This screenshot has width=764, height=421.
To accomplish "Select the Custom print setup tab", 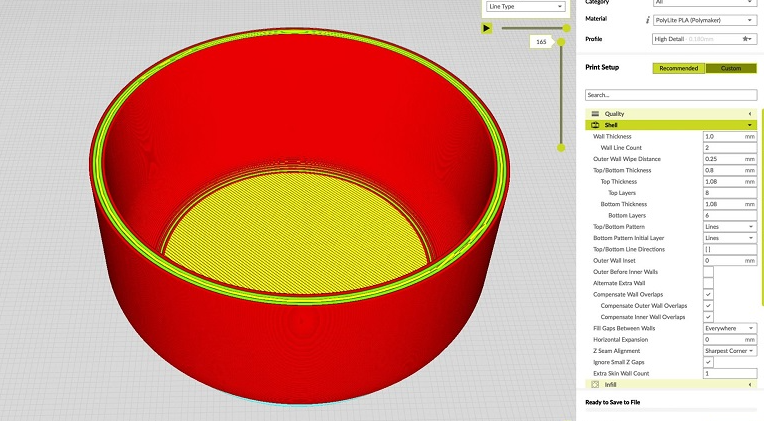I will tap(731, 68).
